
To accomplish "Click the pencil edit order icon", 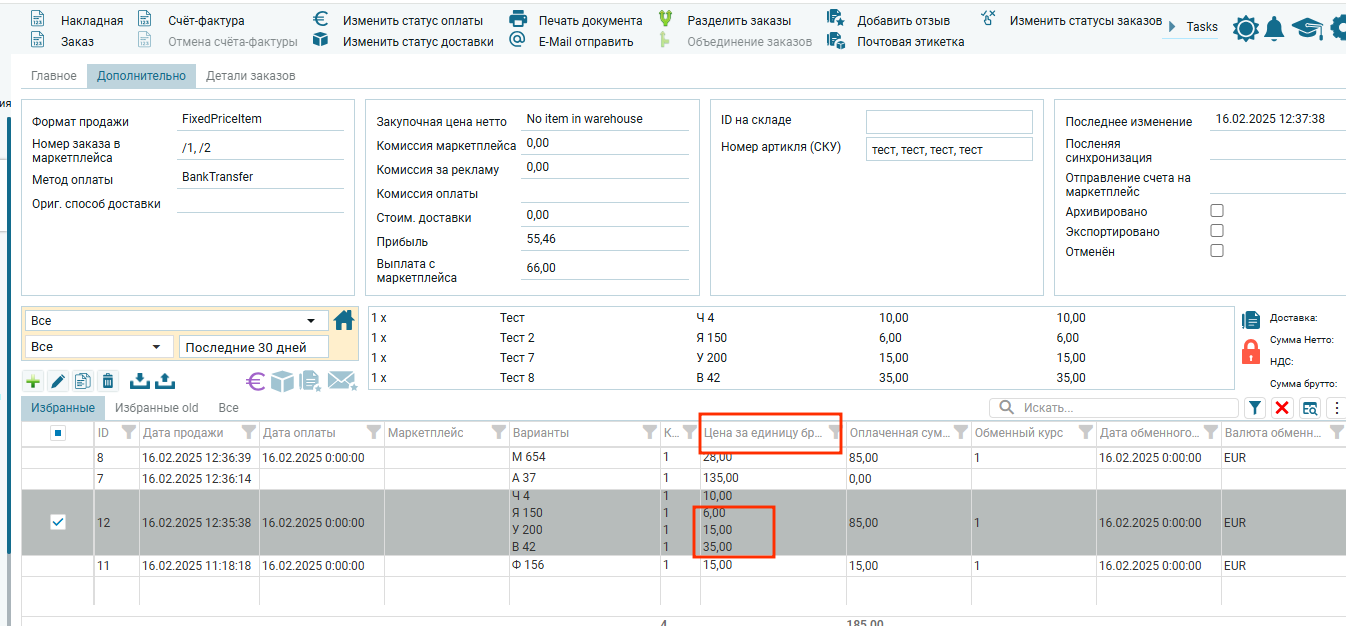I will click(58, 381).
